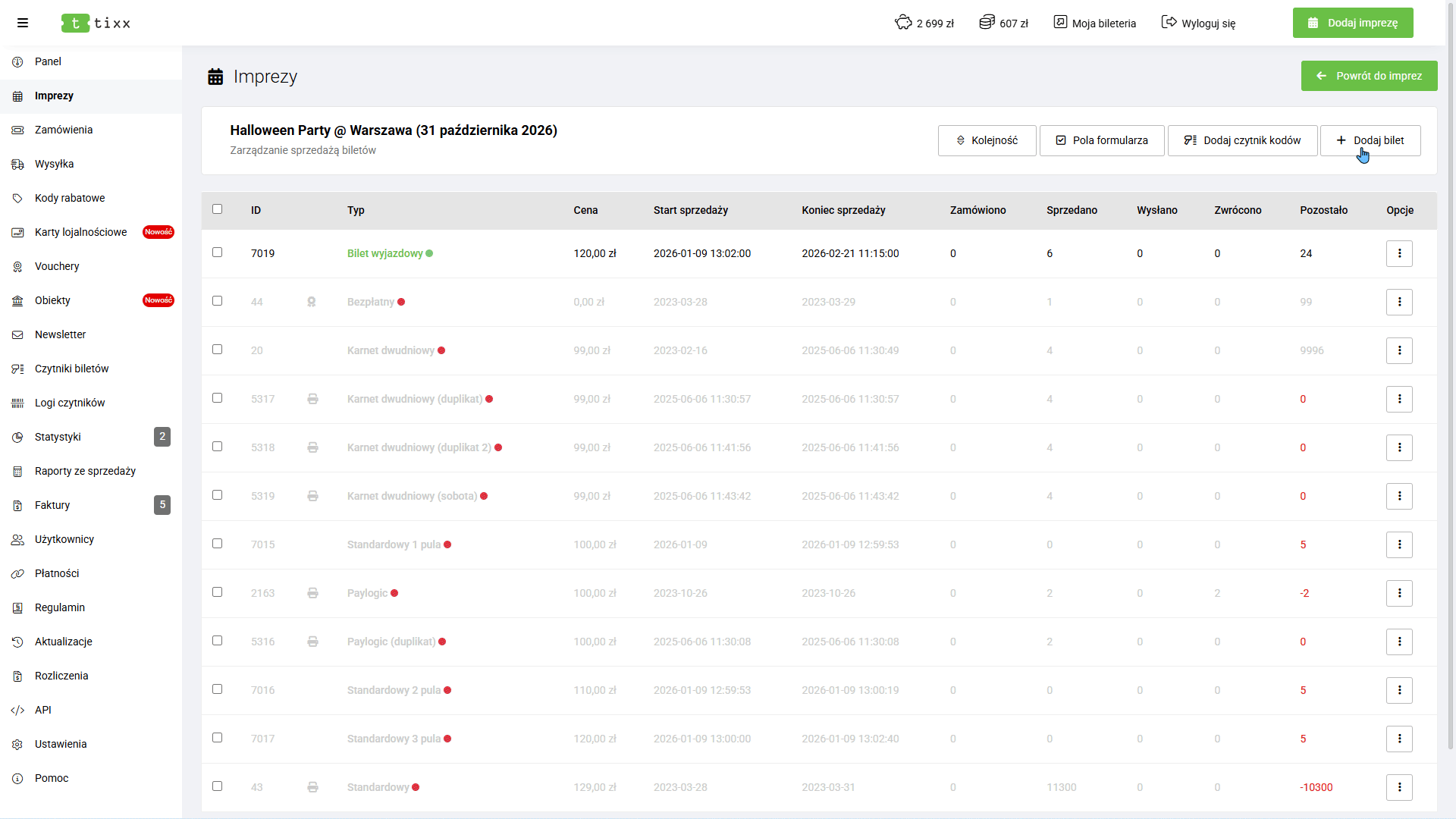Click the Dodaj bilet button

[1370, 140]
